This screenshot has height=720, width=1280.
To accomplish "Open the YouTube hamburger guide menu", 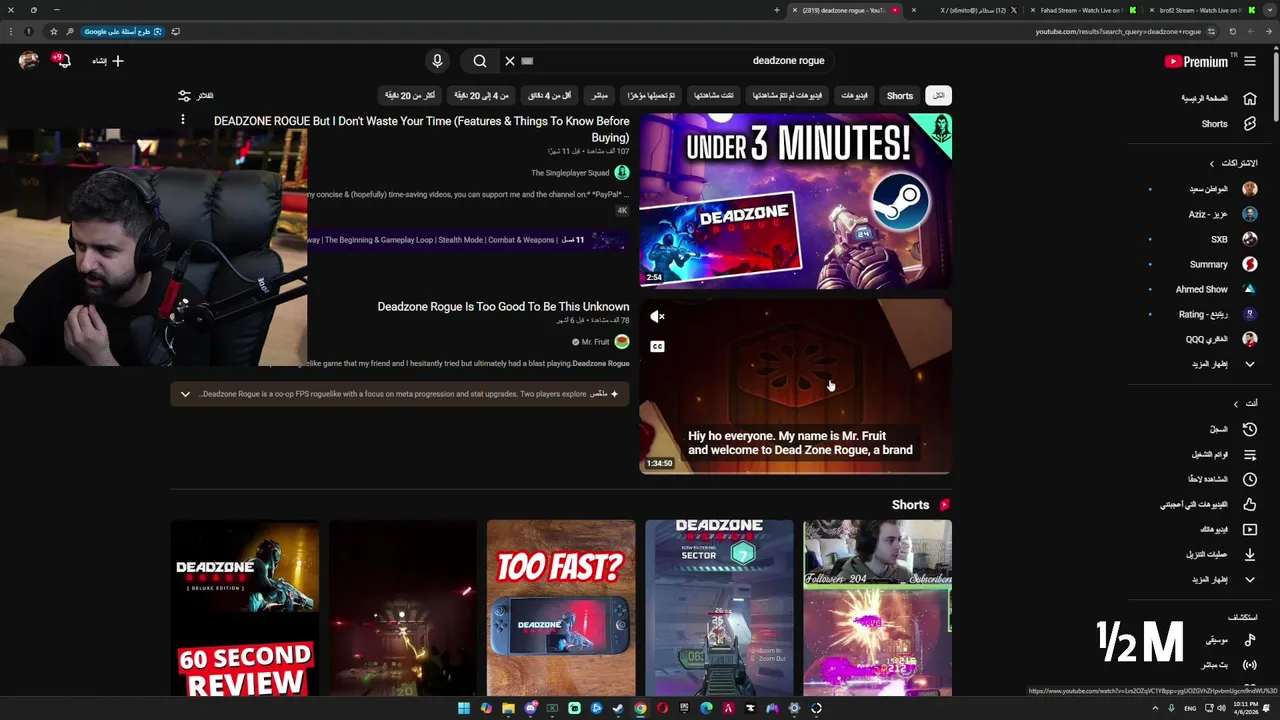I will 1250,61.
